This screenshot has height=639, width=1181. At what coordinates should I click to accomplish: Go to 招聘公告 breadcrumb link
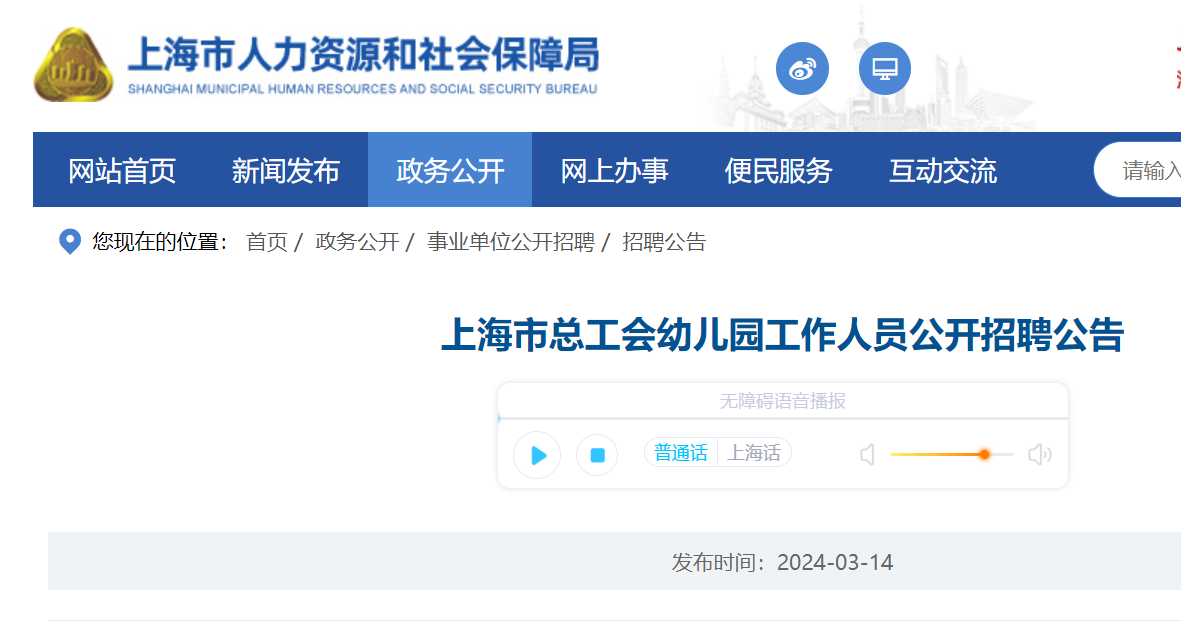(664, 242)
